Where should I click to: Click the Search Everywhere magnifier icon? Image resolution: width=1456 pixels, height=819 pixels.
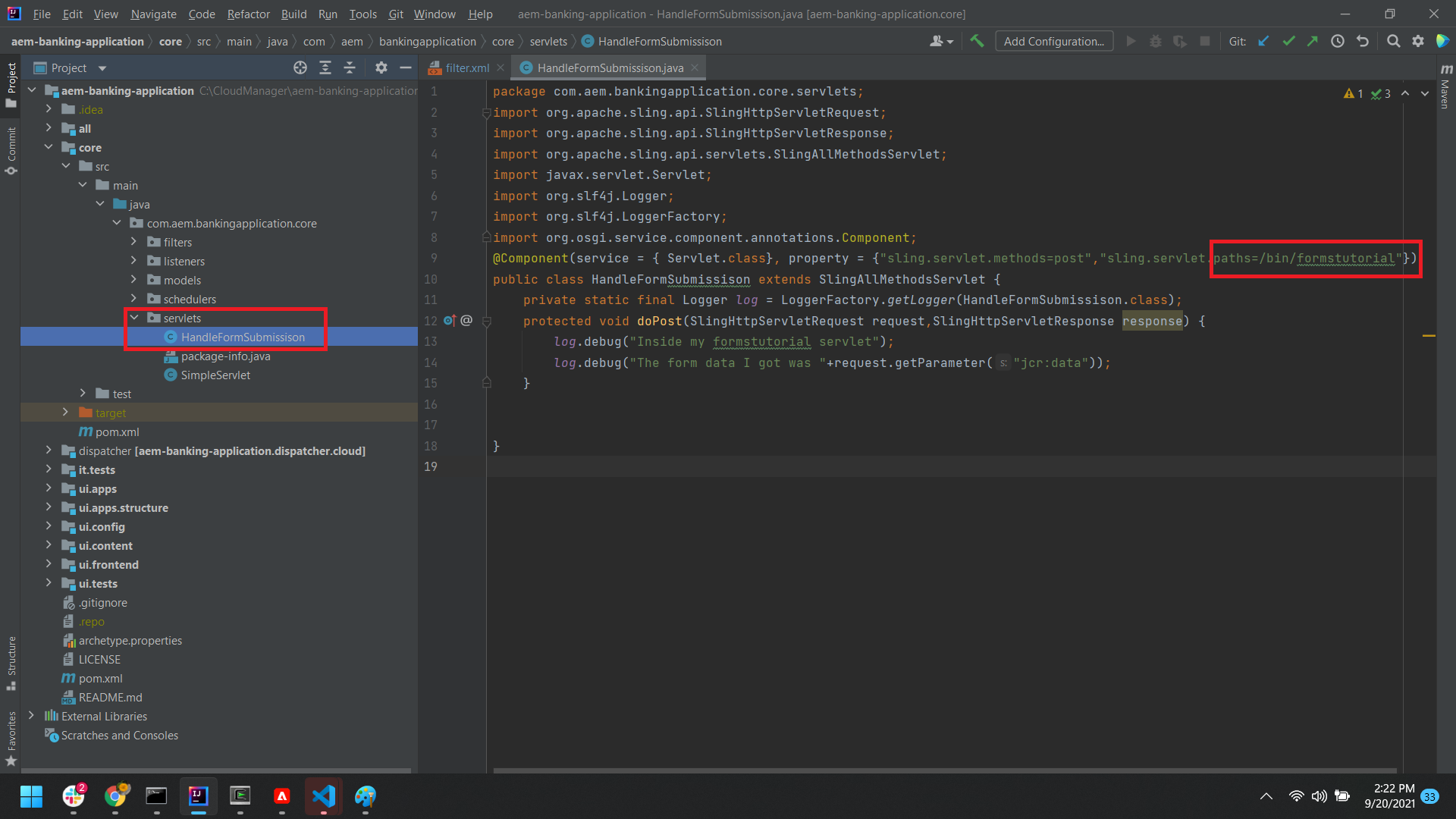pyautogui.click(x=1393, y=42)
